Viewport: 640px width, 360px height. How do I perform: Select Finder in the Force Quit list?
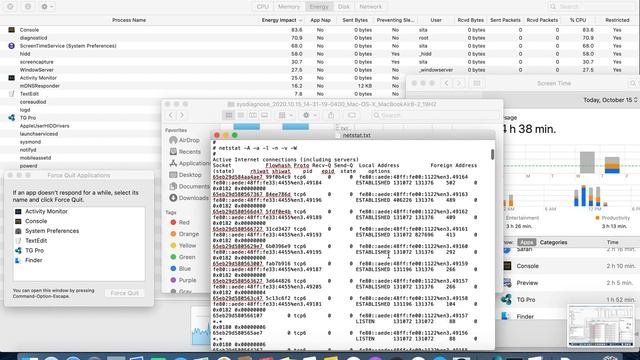click(79, 260)
